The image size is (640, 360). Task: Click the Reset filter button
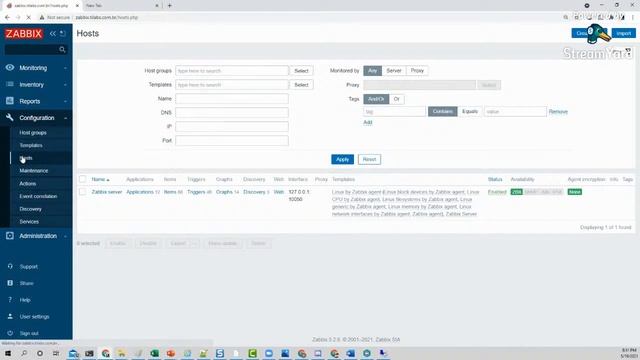(x=369, y=159)
